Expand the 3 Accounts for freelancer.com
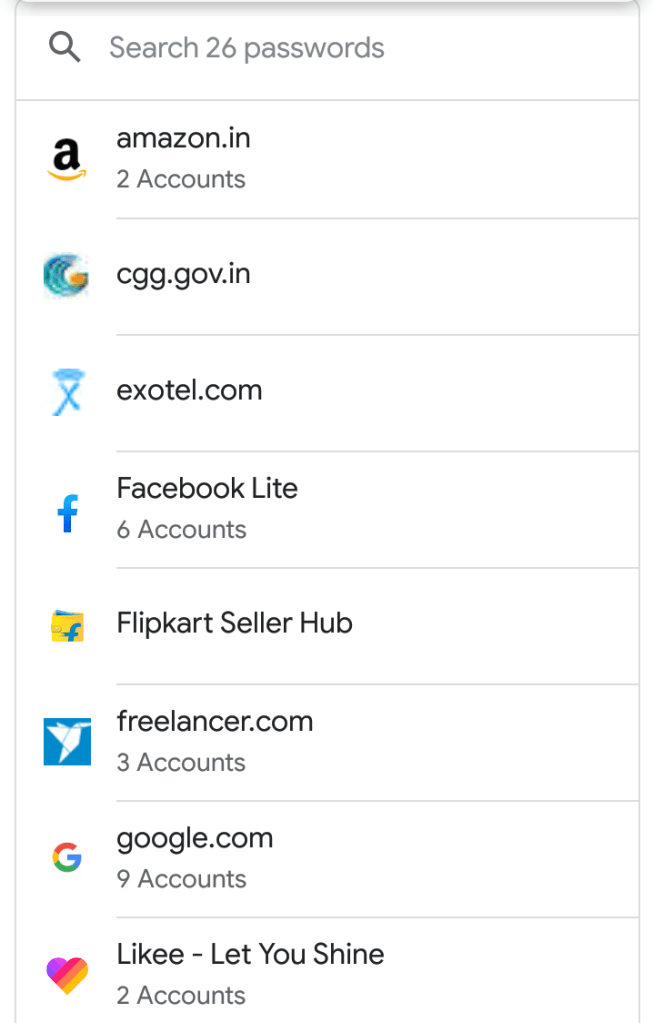Image resolution: width=653 pixels, height=1023 pixels. pos(181,763)
